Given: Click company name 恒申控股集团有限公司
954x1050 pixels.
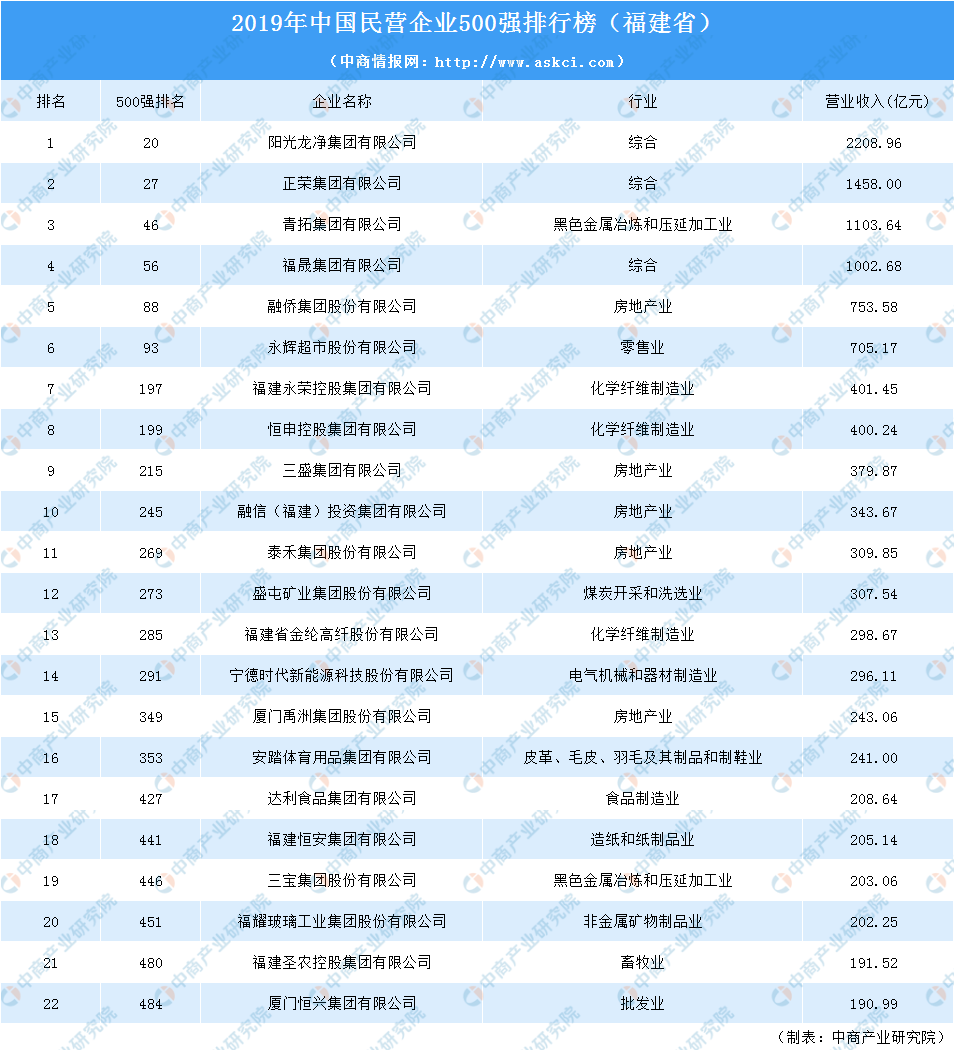Looking at the screenshot, I should (x=341, y=429).
